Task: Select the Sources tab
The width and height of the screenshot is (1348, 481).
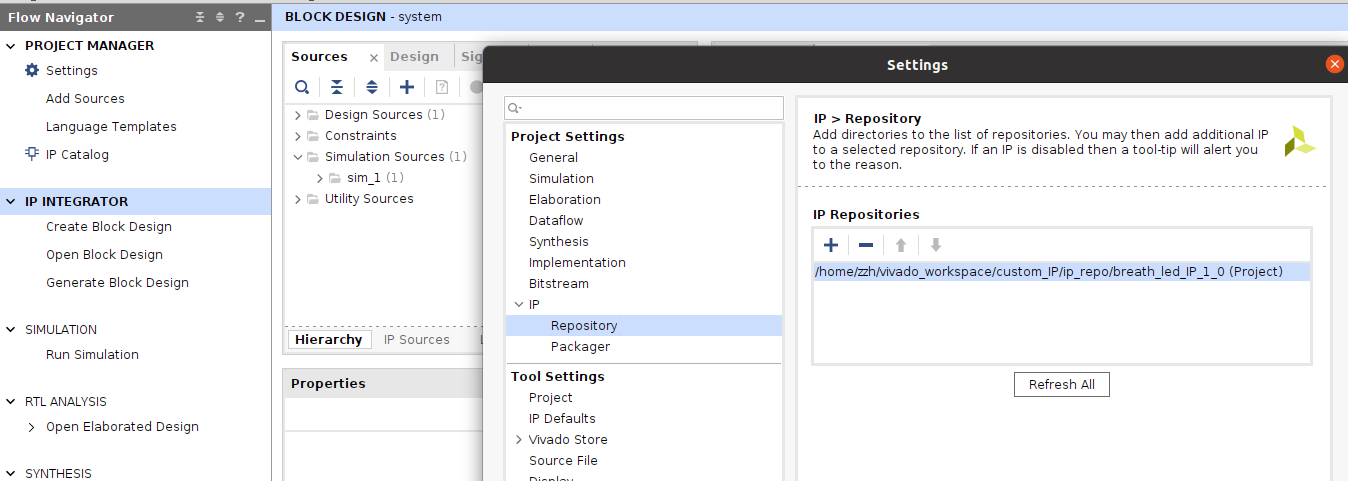Action: tap(320, 57)
